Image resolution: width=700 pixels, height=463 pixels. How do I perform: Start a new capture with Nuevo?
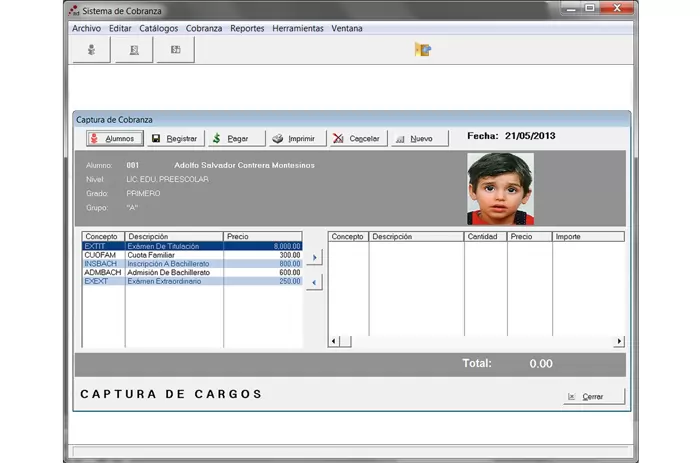tap(414, 139)
